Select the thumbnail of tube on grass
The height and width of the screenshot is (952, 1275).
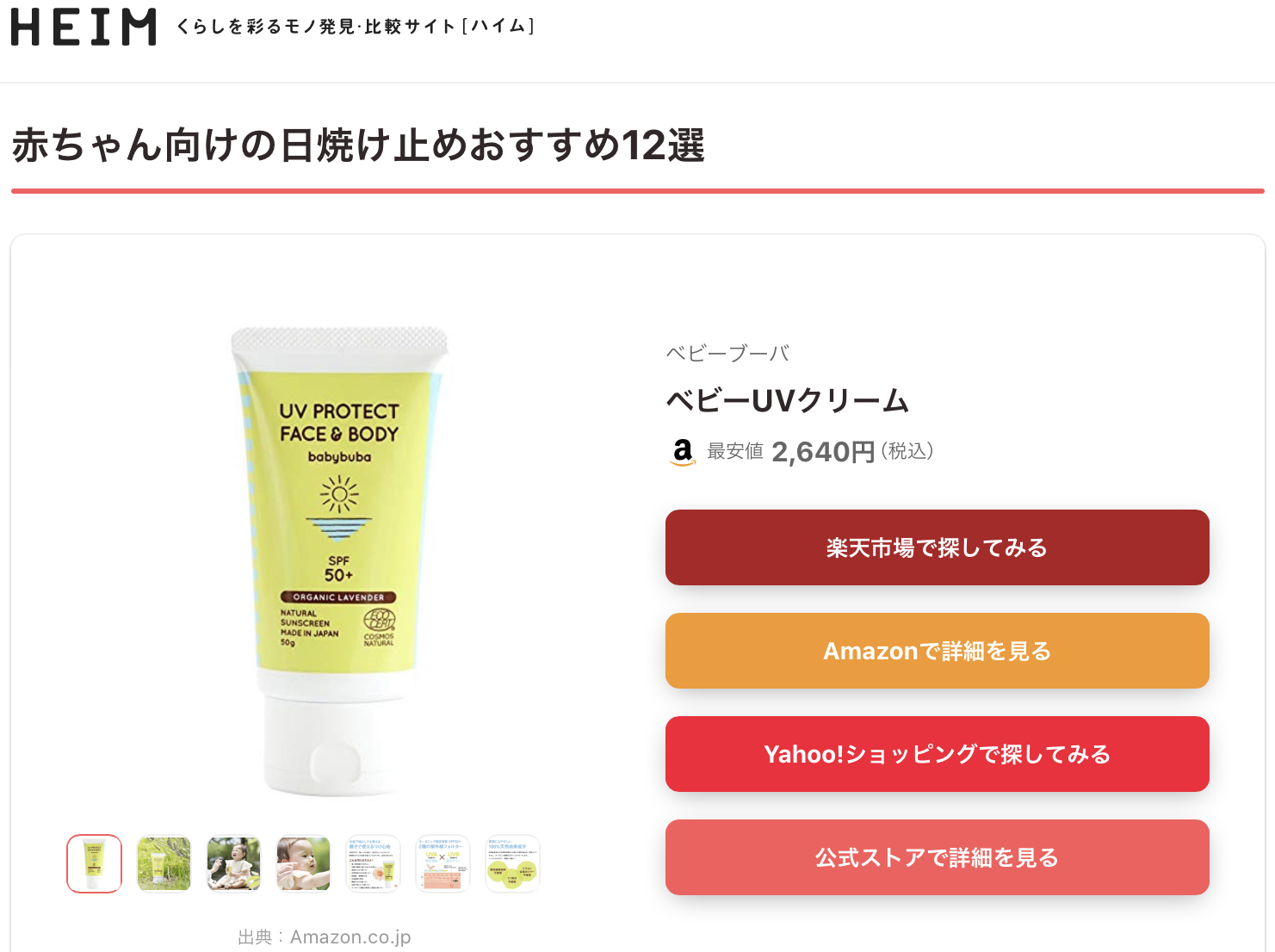click(164, 863)
